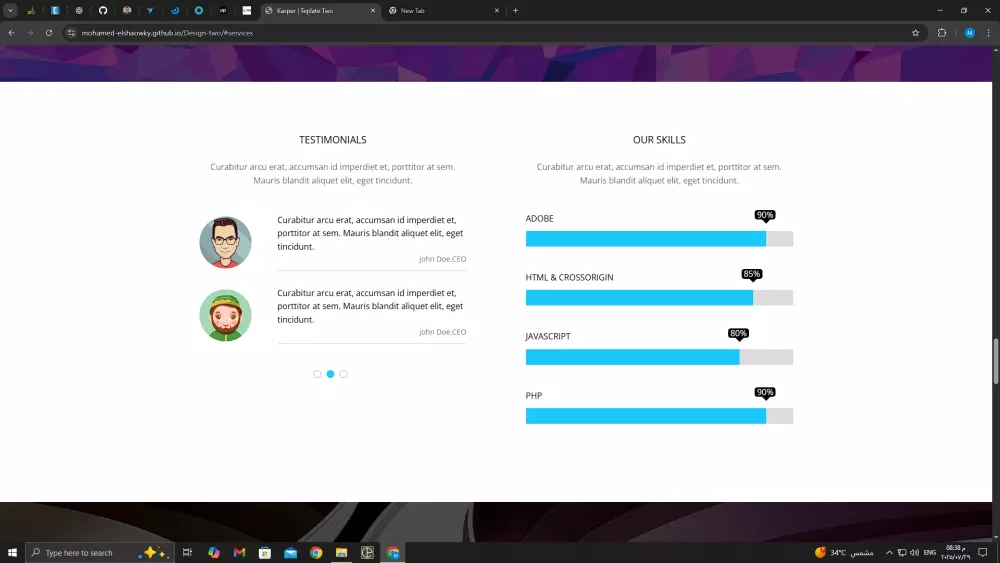Switch to the New Tab tab

(444, 10)
